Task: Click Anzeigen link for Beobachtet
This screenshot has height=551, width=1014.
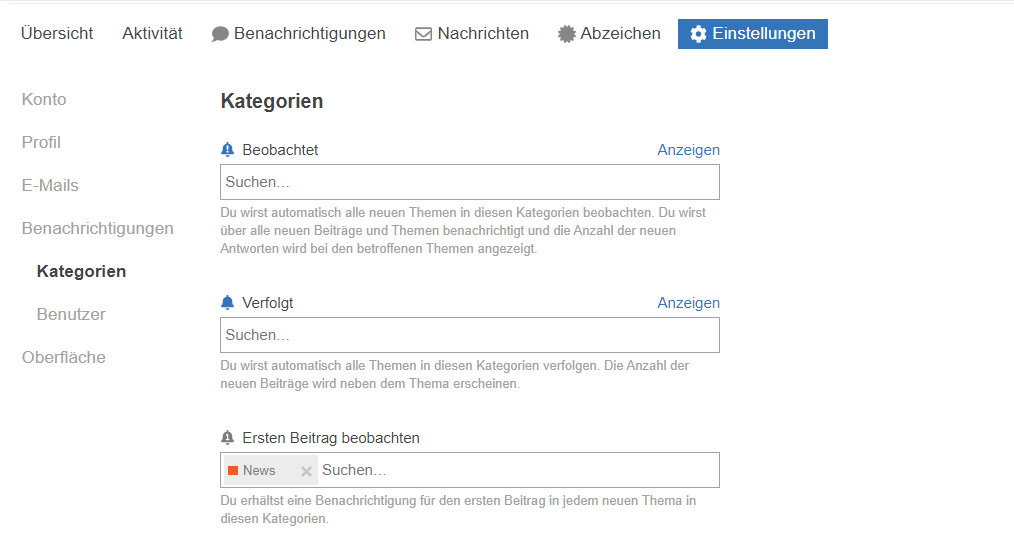Action: (x=688, y=150)
